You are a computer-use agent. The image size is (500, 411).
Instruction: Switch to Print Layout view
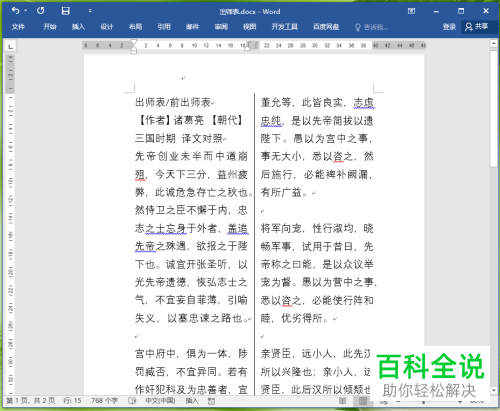coord(363,400)
